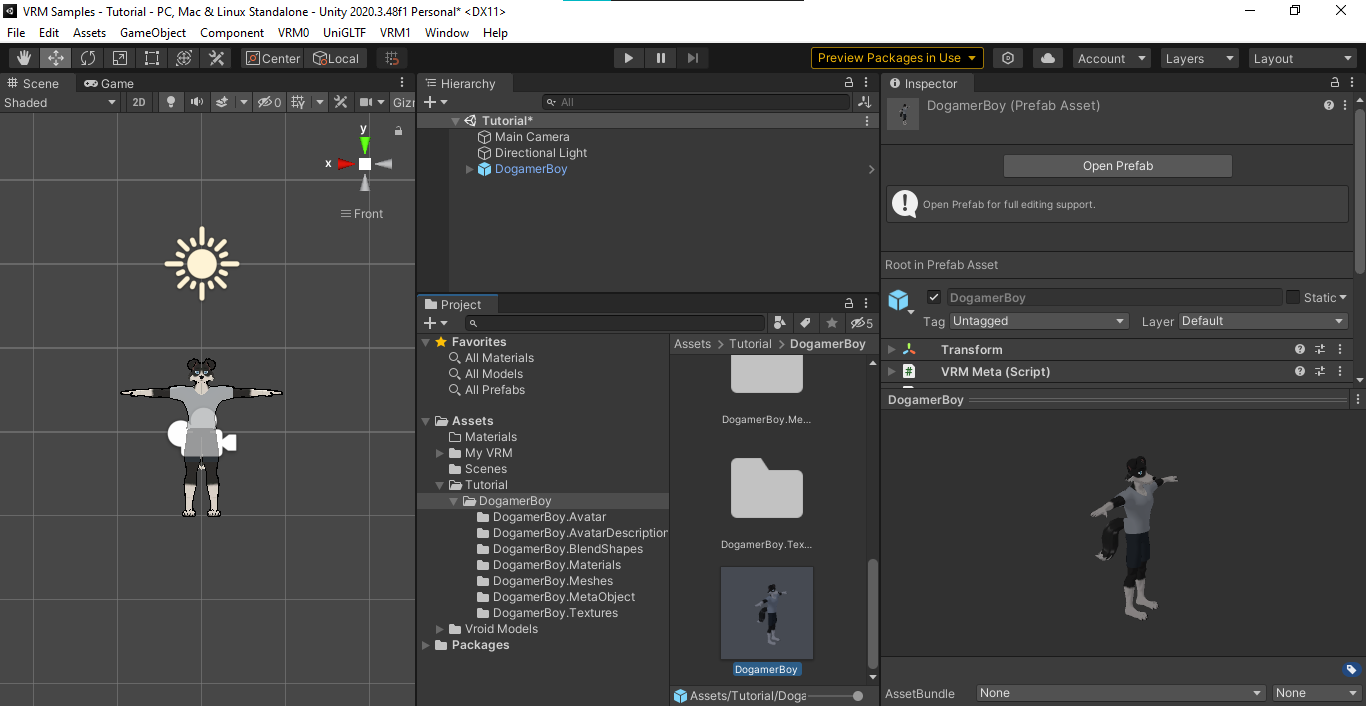Toggle scene lighting bulb
Screen dimensions: 1366x706
click(x=170, y=102)
